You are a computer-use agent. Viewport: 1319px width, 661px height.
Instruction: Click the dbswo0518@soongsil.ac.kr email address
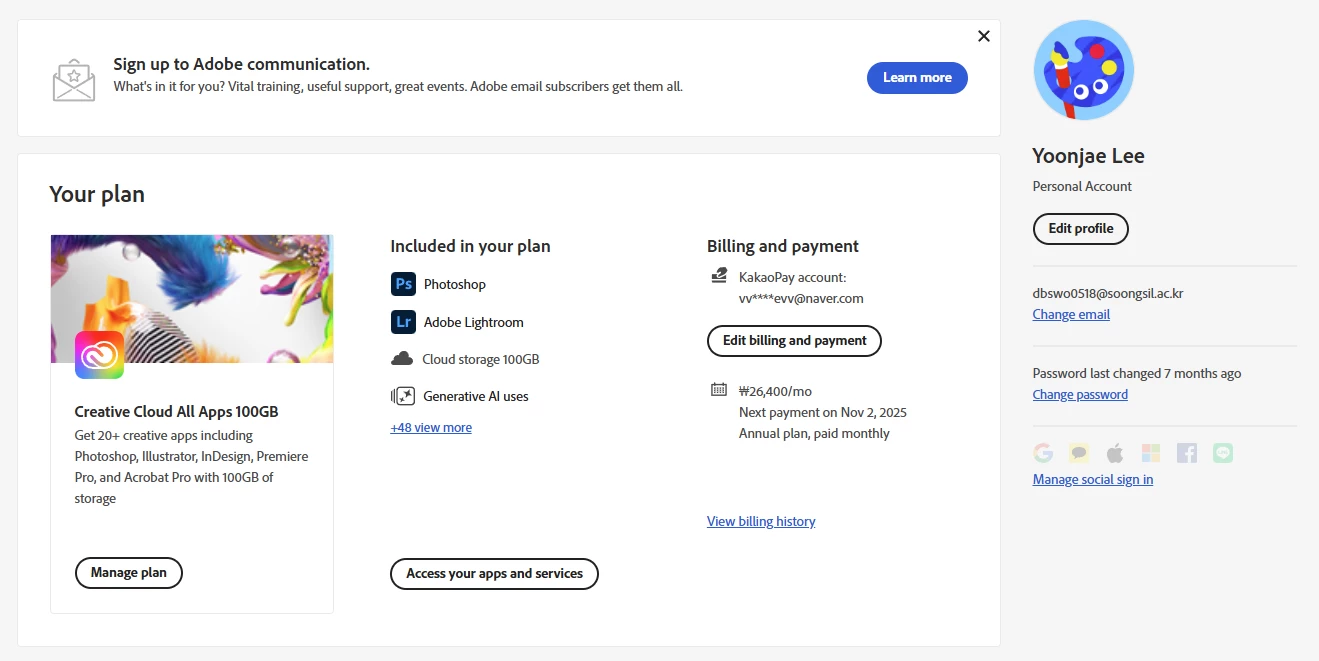[x=1108, y=294]
